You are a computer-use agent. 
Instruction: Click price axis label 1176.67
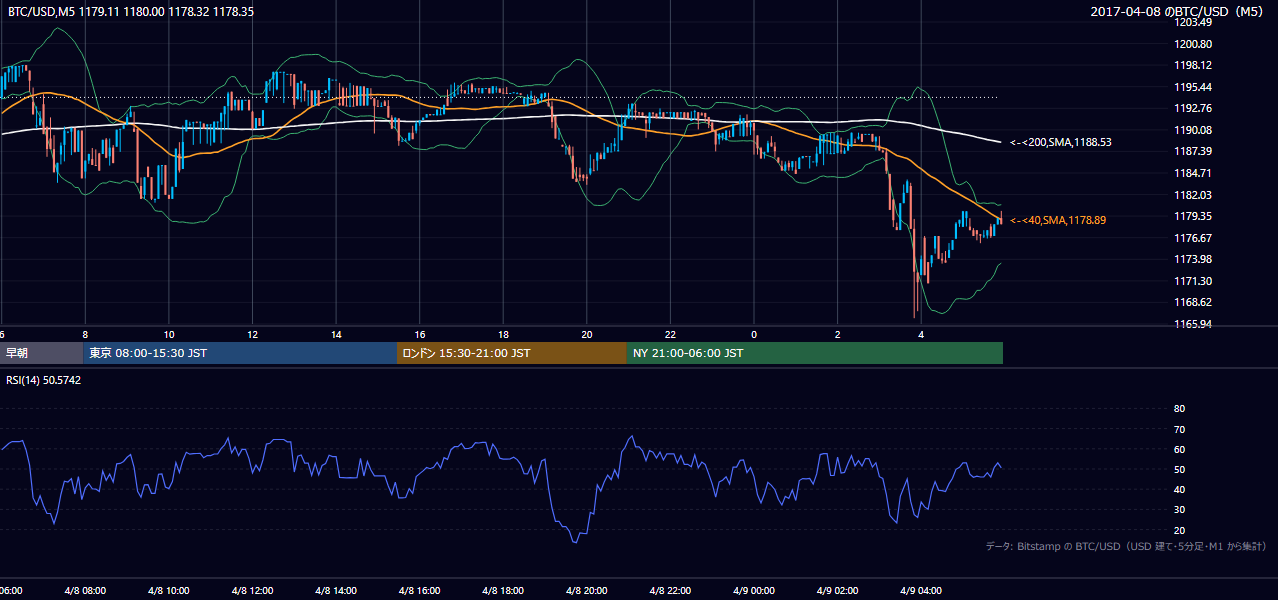pyautogui.click(x=1192, y=238)
